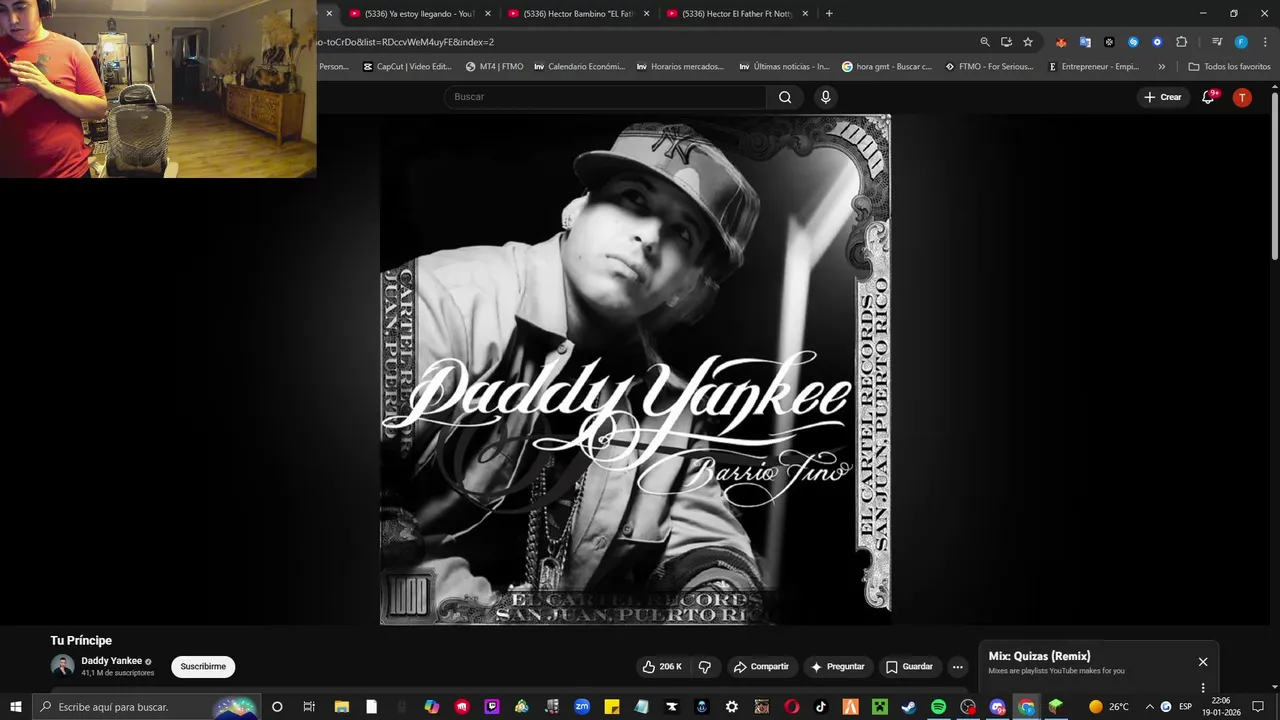Viewport: 1280px width, 720px height.
Task: Click the browser address bar URL
Action: pyautogui.click(x=405, y=42)
